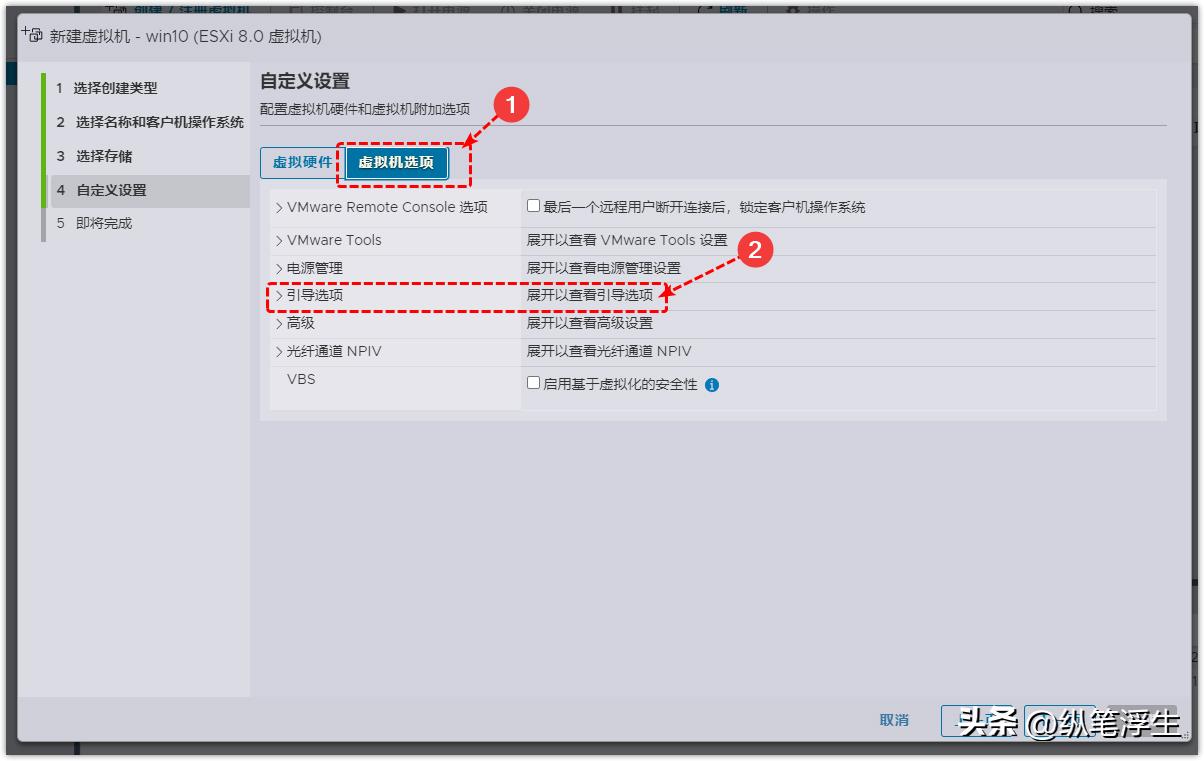Check 启用基于虚拟化的安全性 for VBS

coord(531,380)
